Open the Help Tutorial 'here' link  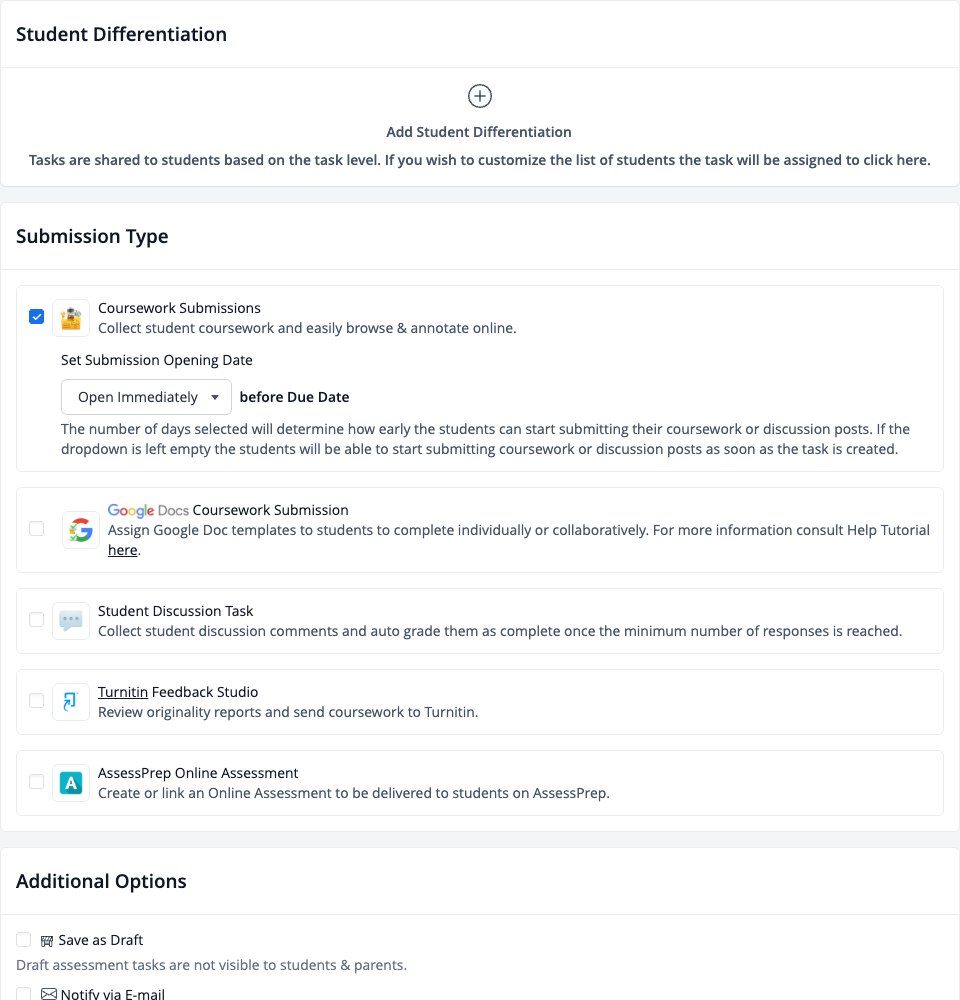click(x=122, y=550)
